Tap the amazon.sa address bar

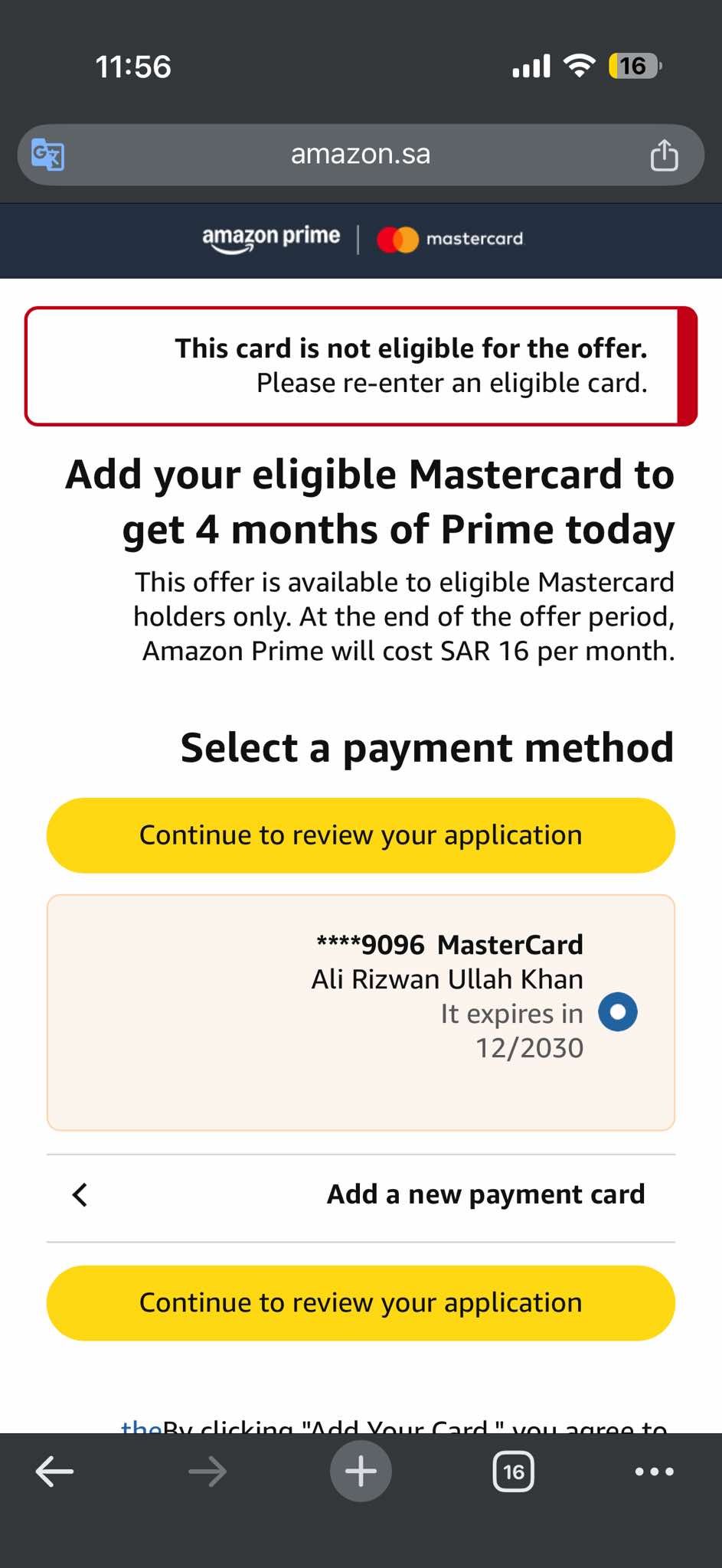[361, 155]
